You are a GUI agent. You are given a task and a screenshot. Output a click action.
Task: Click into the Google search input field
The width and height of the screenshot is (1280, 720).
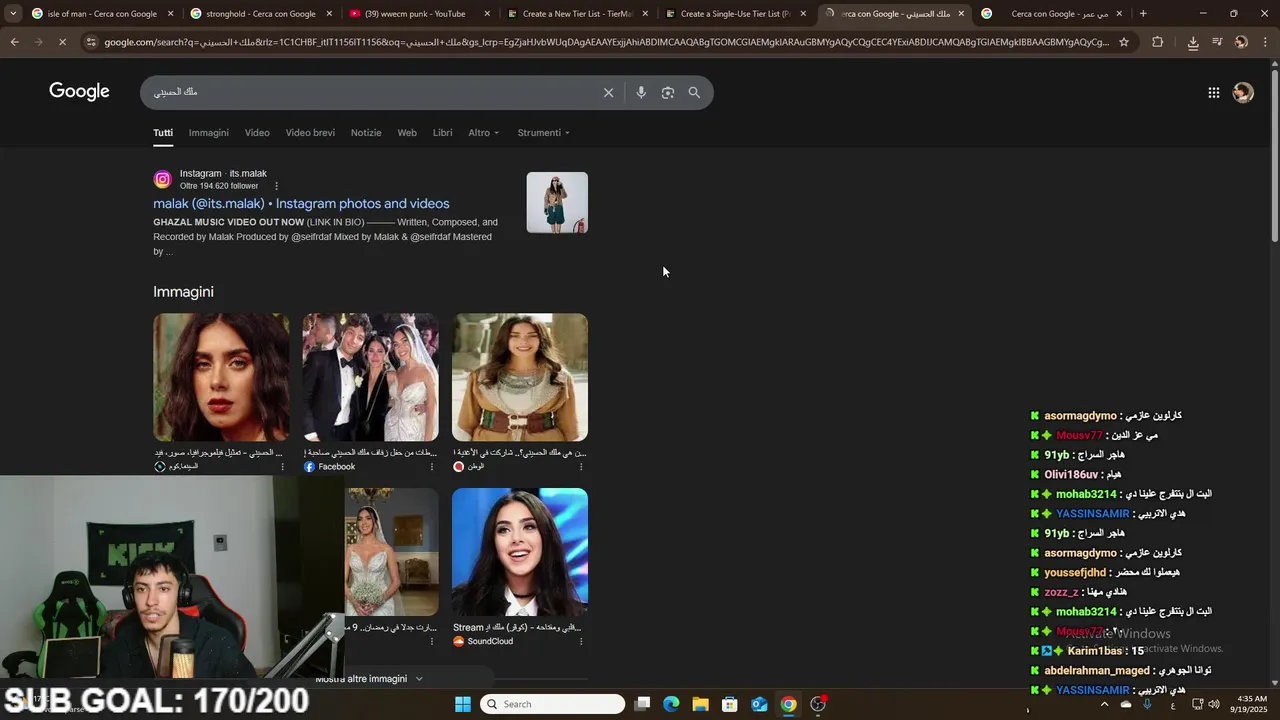click(x=370, y=92)
